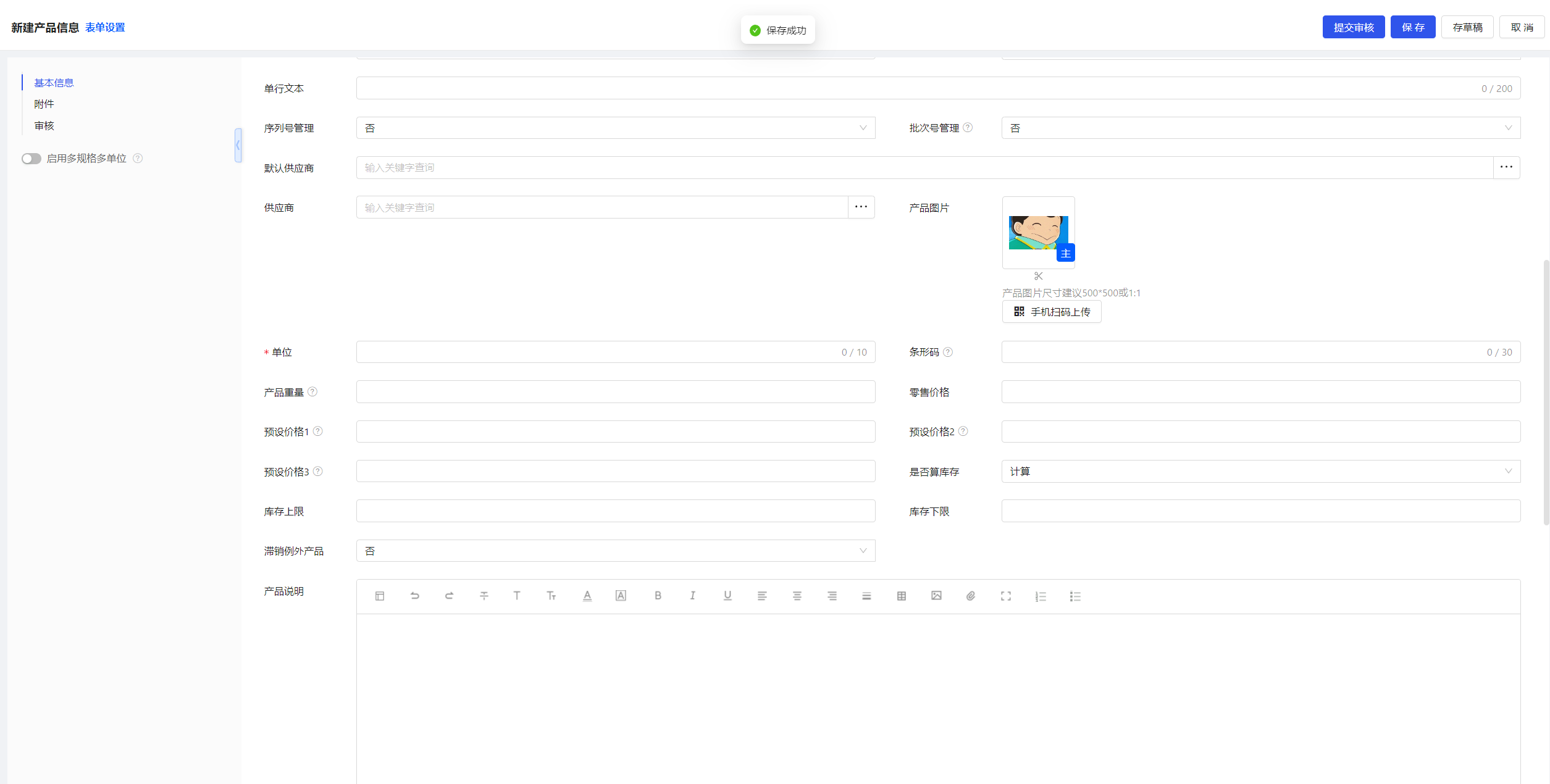Screen dimensions: 1550x784
Task: Collapse the left sidebar panel handle
Action: [238, 145]
